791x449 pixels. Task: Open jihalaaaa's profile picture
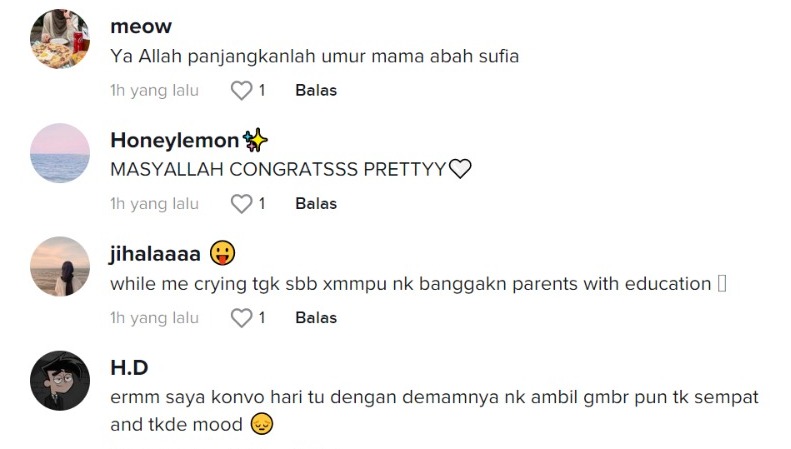click(x=60, y=266)
